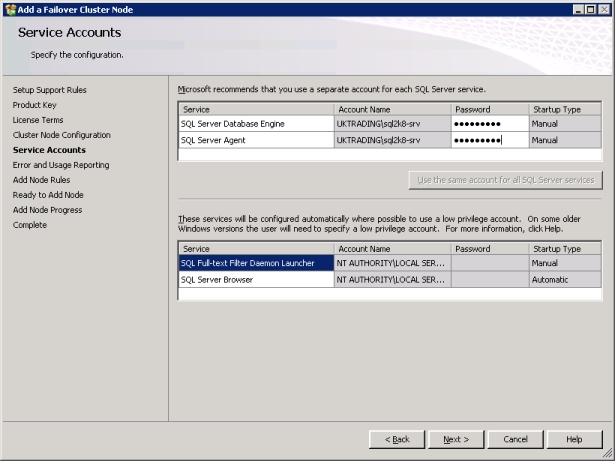
Task: Select Product Key step
Action: click(35, 105)
